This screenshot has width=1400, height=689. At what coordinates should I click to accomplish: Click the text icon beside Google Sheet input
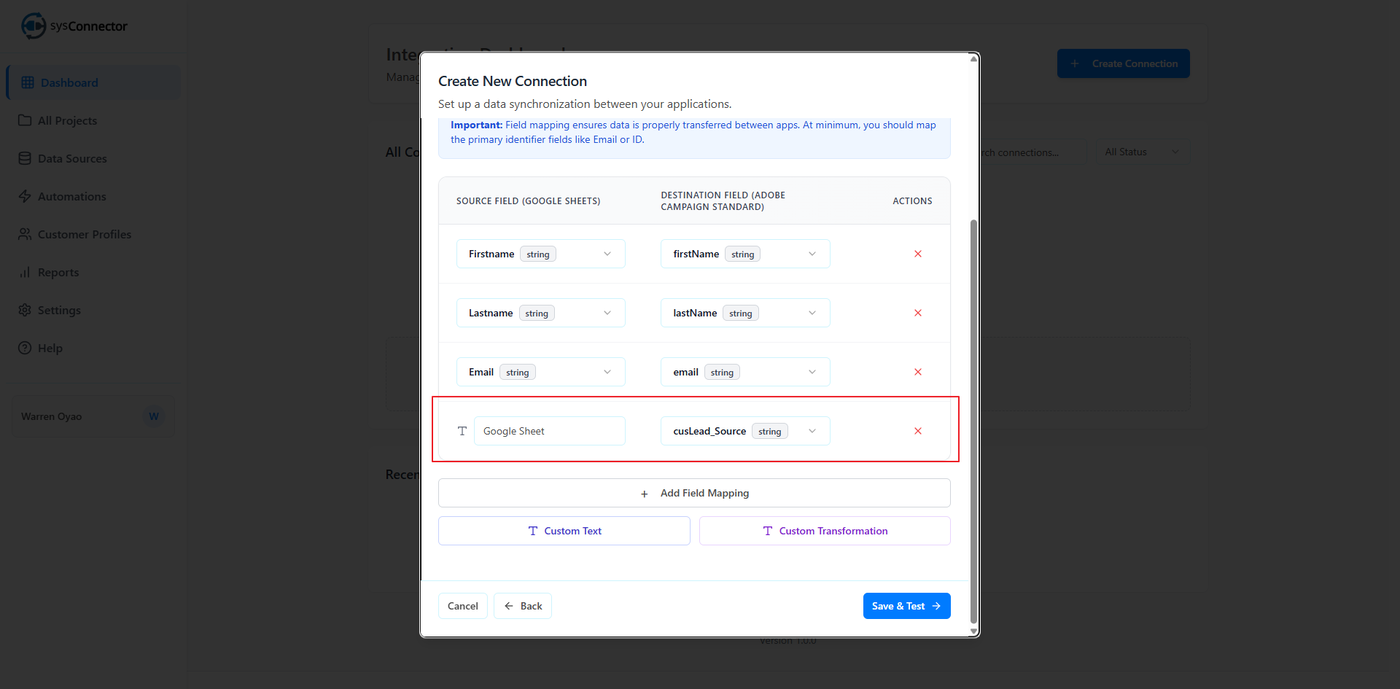pyautogui.click(x=462, y=431)
